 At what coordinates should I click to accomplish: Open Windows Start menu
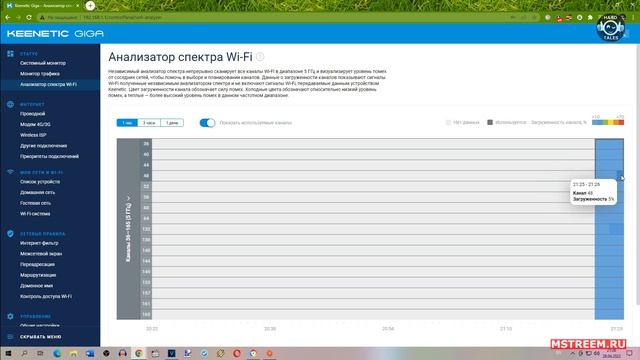[x=8, y=353]
